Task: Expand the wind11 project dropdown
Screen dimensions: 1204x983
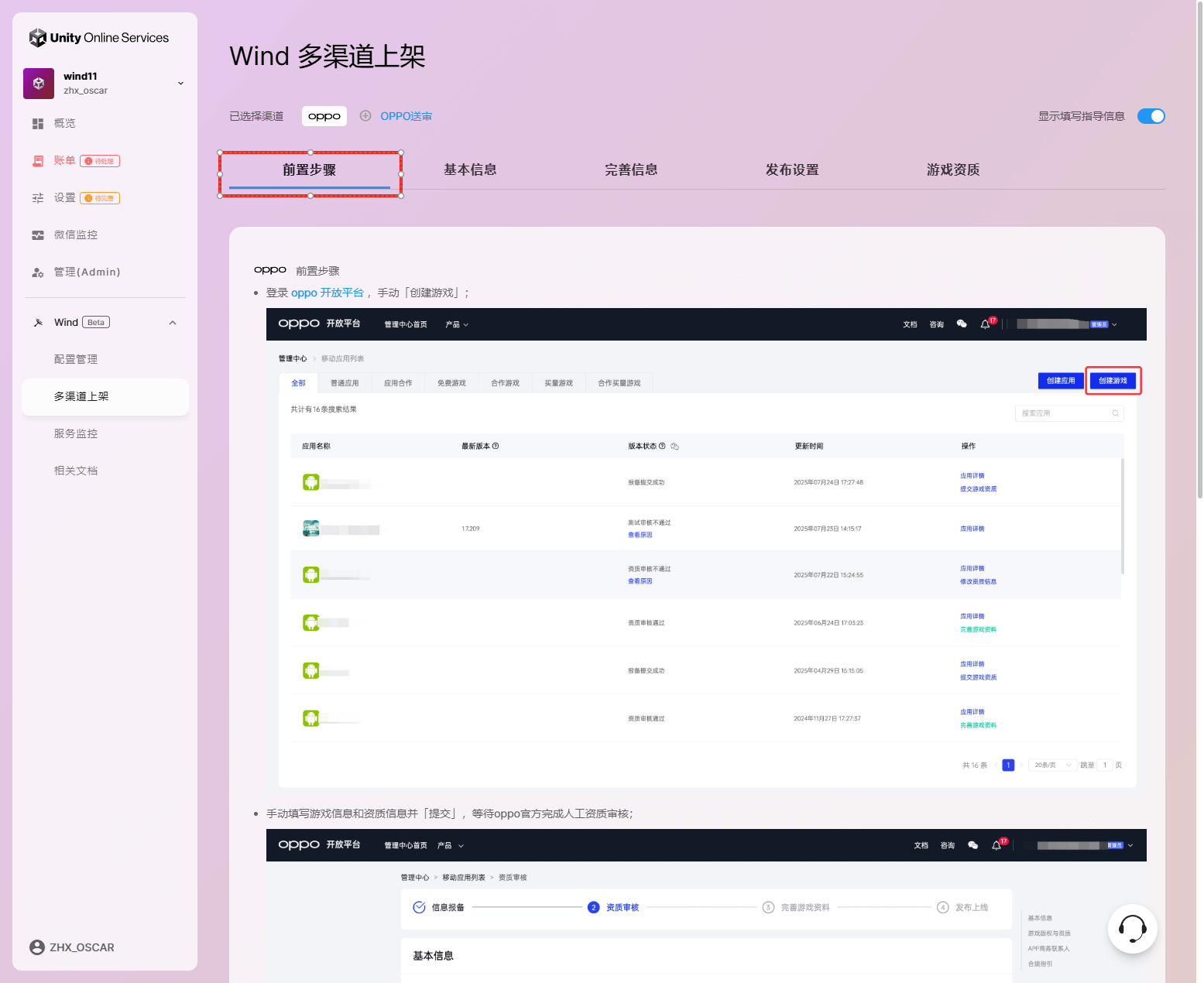Action: tap(180, 84)
